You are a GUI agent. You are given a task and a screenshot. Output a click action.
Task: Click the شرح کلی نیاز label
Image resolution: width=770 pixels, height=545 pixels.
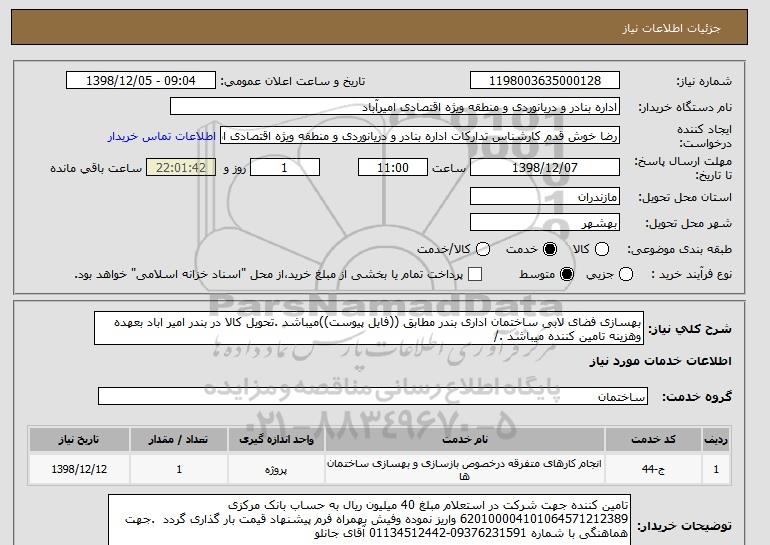point(690,329)
